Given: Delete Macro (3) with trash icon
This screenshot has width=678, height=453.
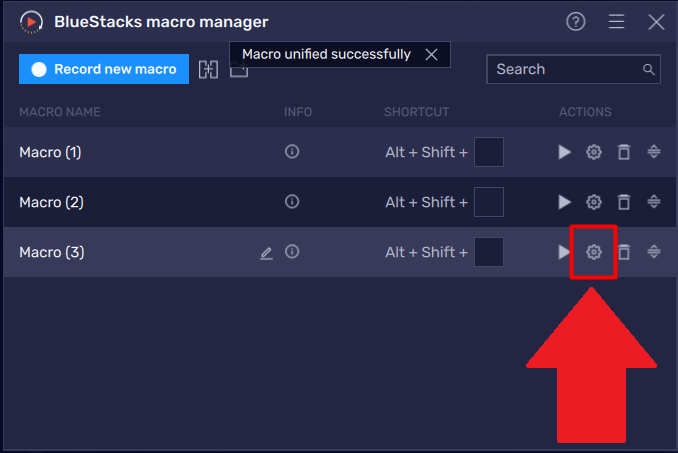Looking at the screenshot, I should point(624,252).
